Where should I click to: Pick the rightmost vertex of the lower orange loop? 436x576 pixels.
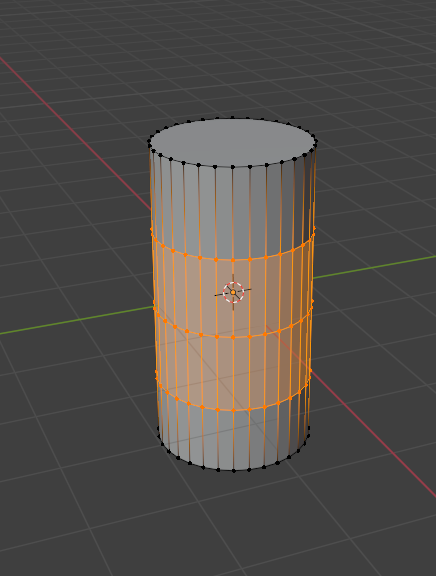tap(311, 370)
